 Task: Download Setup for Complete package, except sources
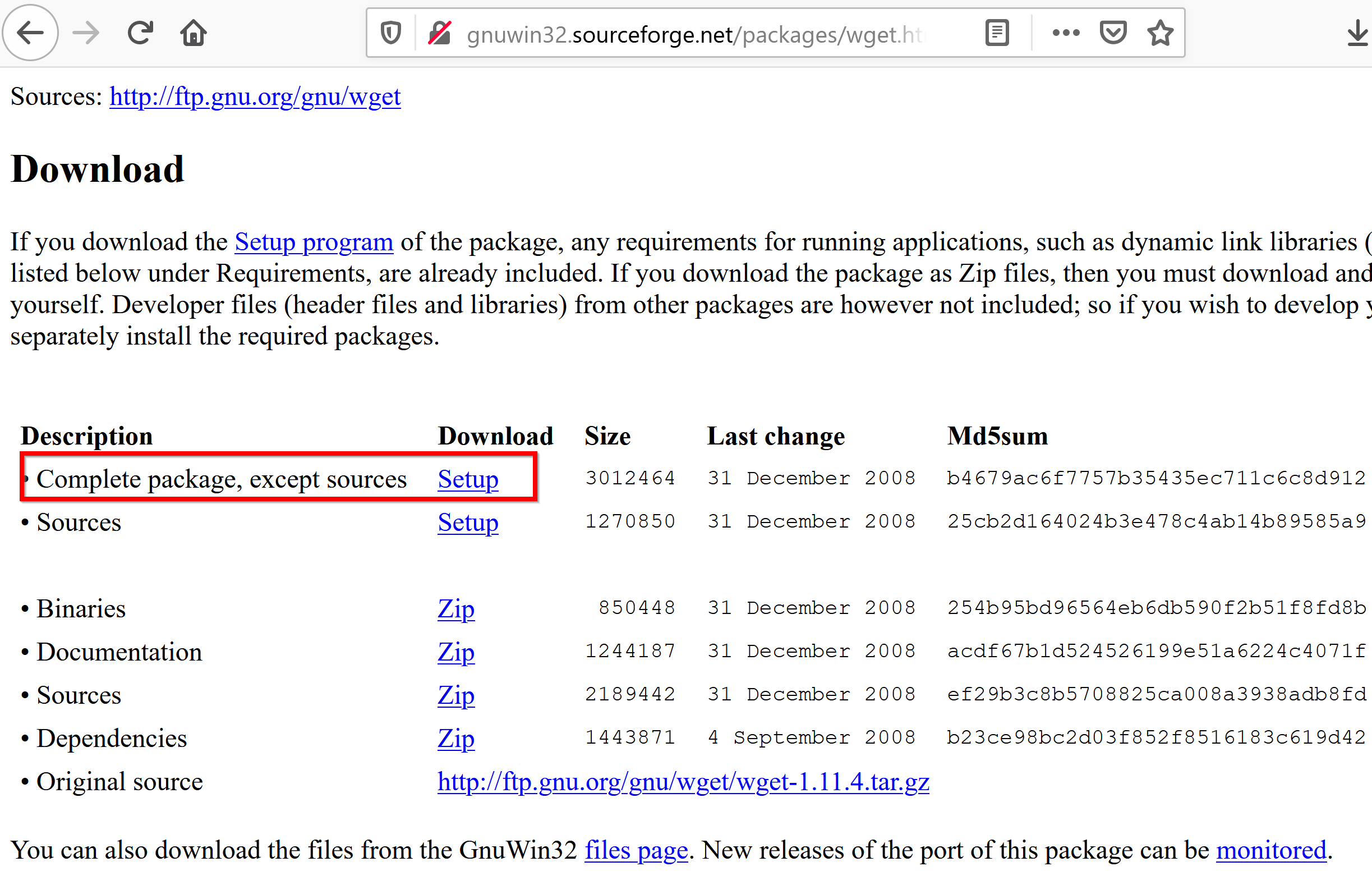coord(468,479)
